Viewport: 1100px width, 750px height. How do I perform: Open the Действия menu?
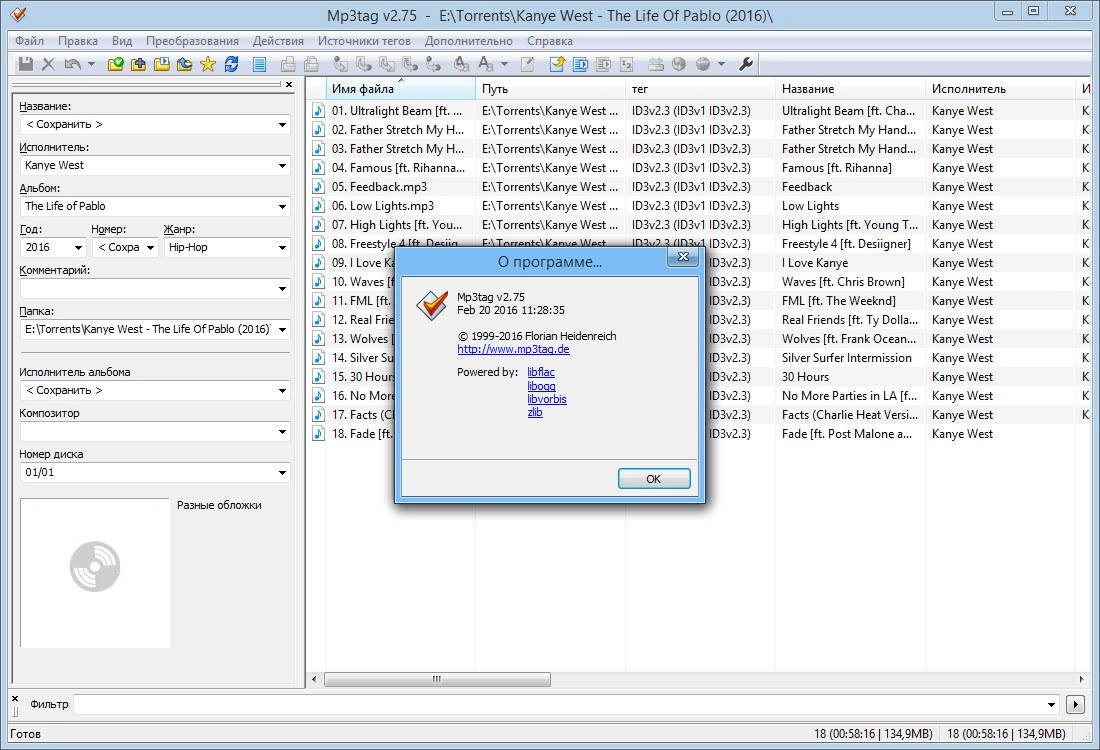click(279, 41)
